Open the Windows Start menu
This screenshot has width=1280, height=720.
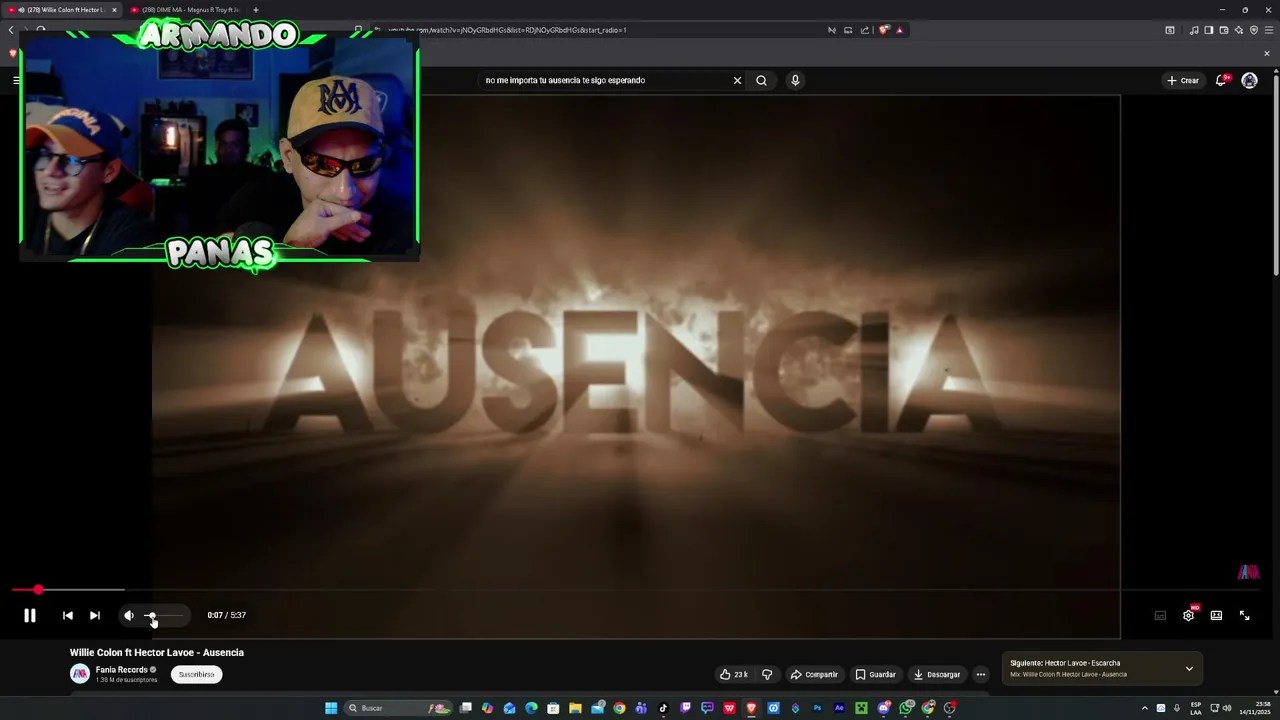(331, 708)
